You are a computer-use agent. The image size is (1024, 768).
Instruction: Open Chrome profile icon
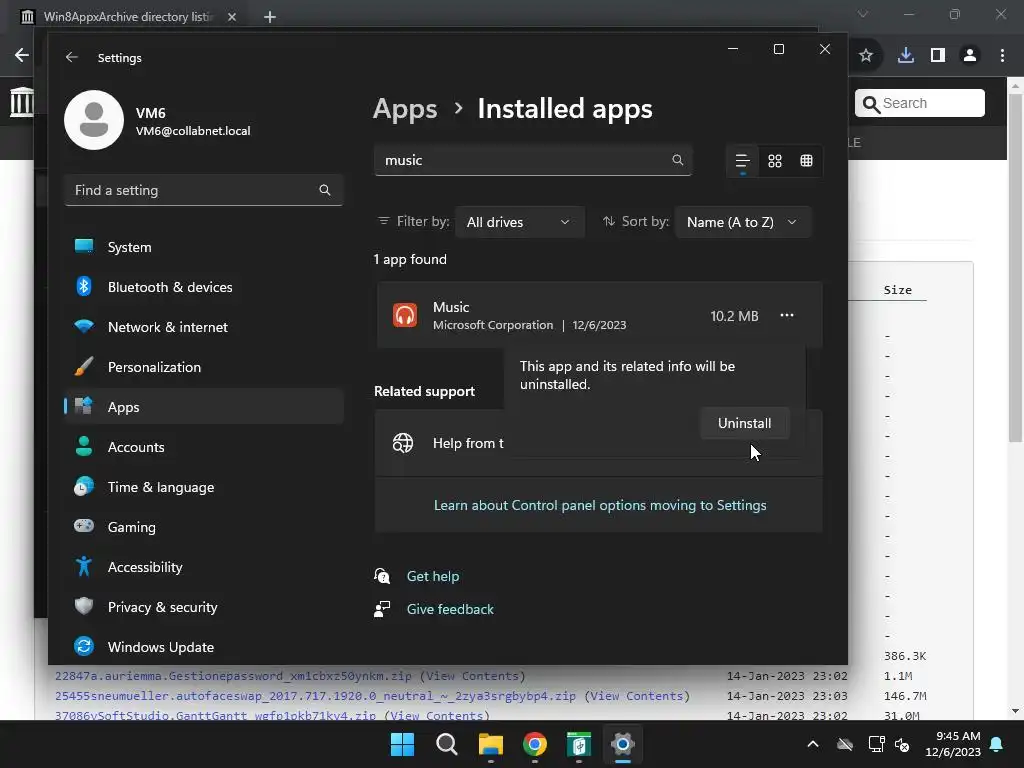pos(970,56)
